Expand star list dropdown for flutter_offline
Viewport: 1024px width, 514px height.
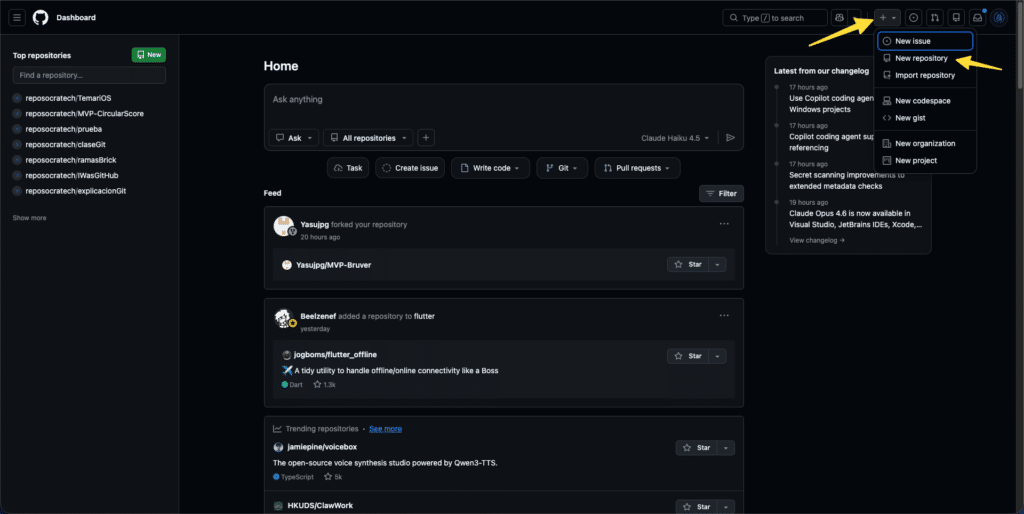pos(717,356)
